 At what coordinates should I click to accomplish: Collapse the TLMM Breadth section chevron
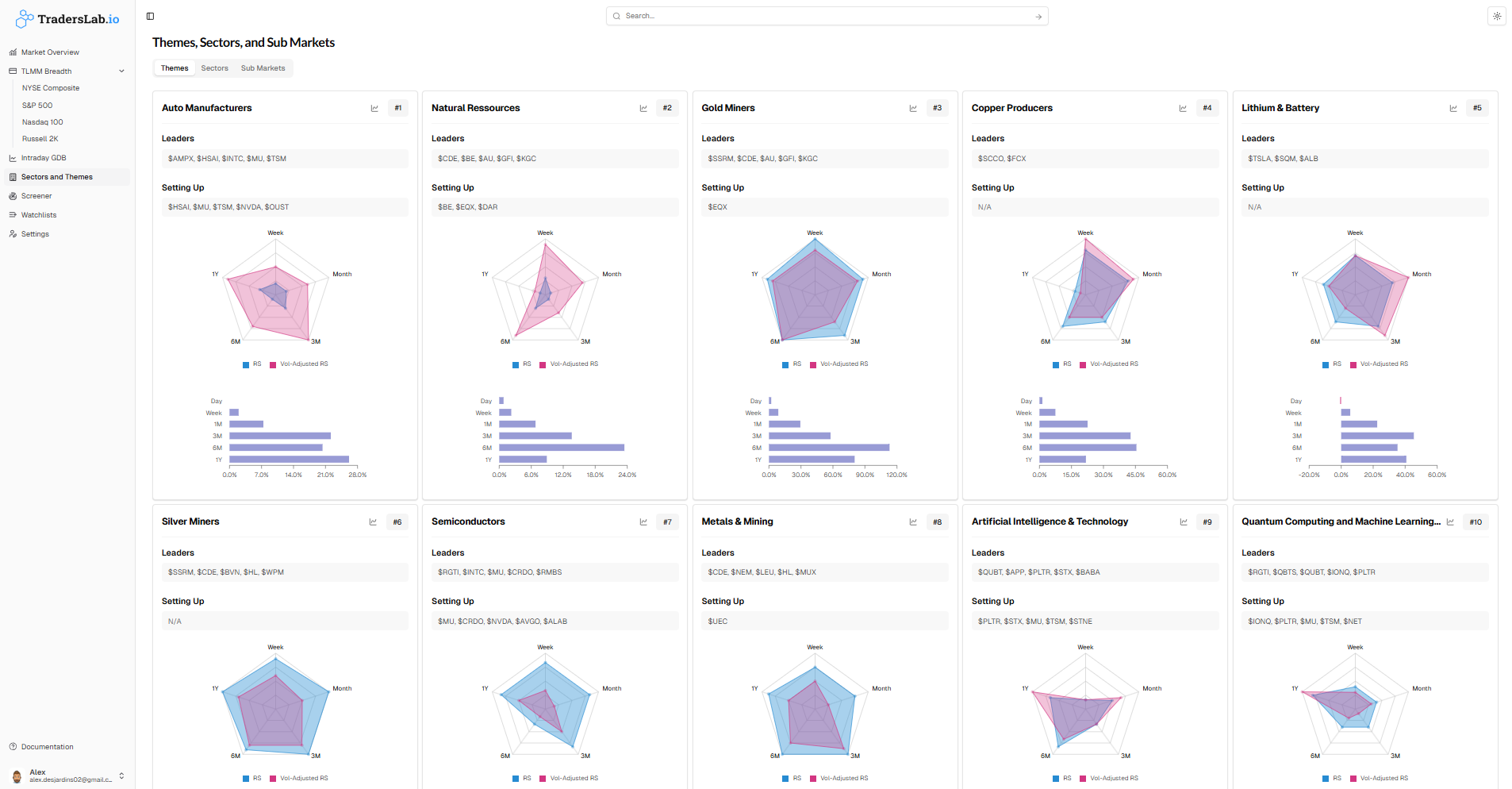[x=121, y=71]
